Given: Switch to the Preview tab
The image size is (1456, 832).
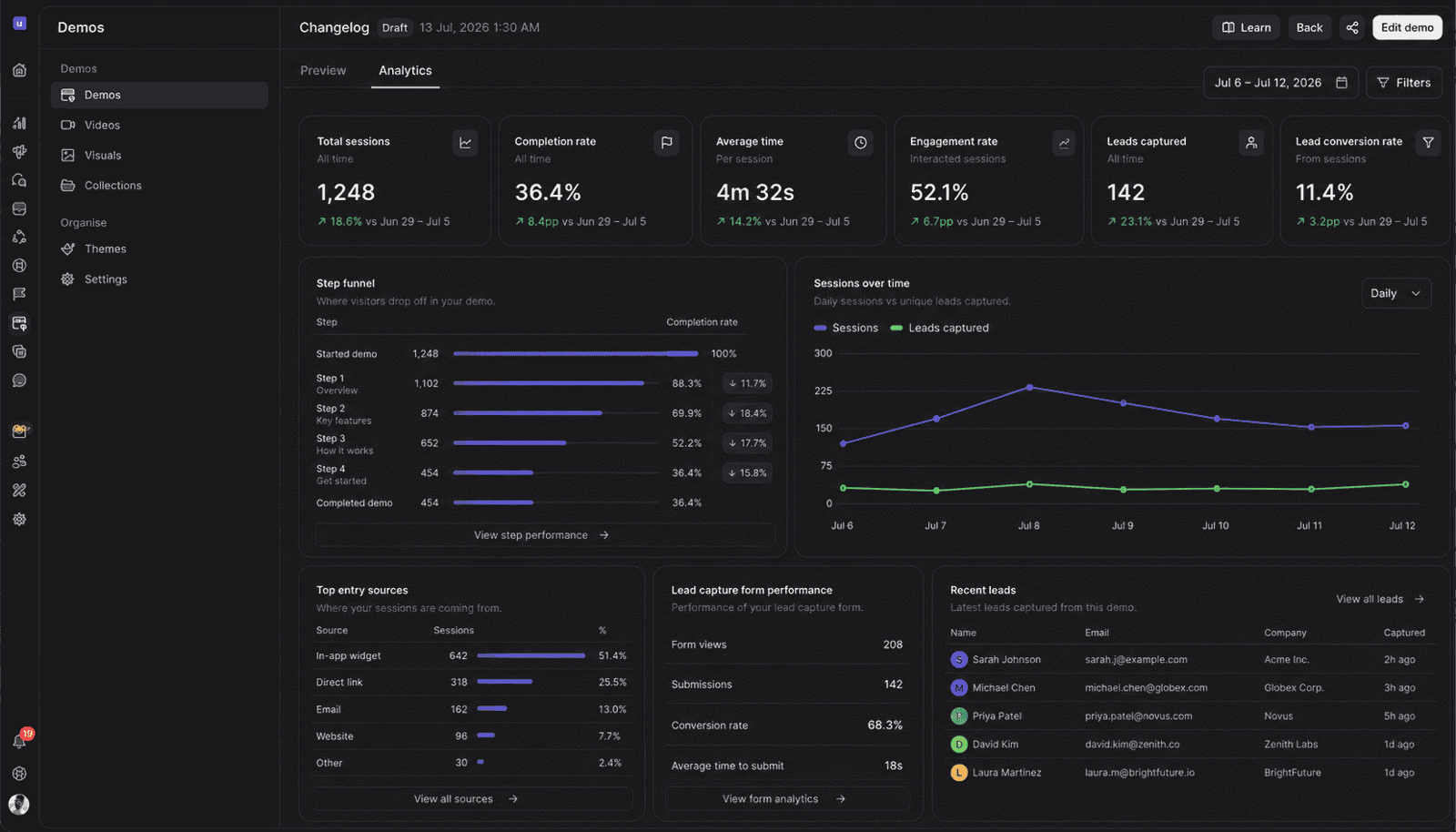Looking at the screenshot, I should coord(323,71).
